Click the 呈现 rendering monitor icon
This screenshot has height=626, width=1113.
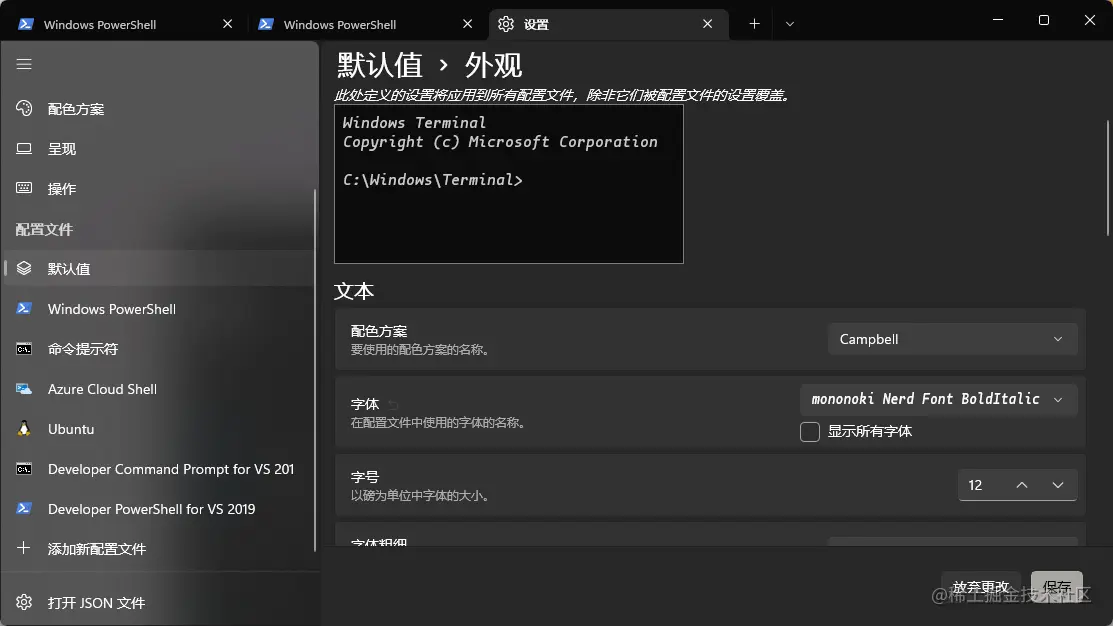point(24,148)
